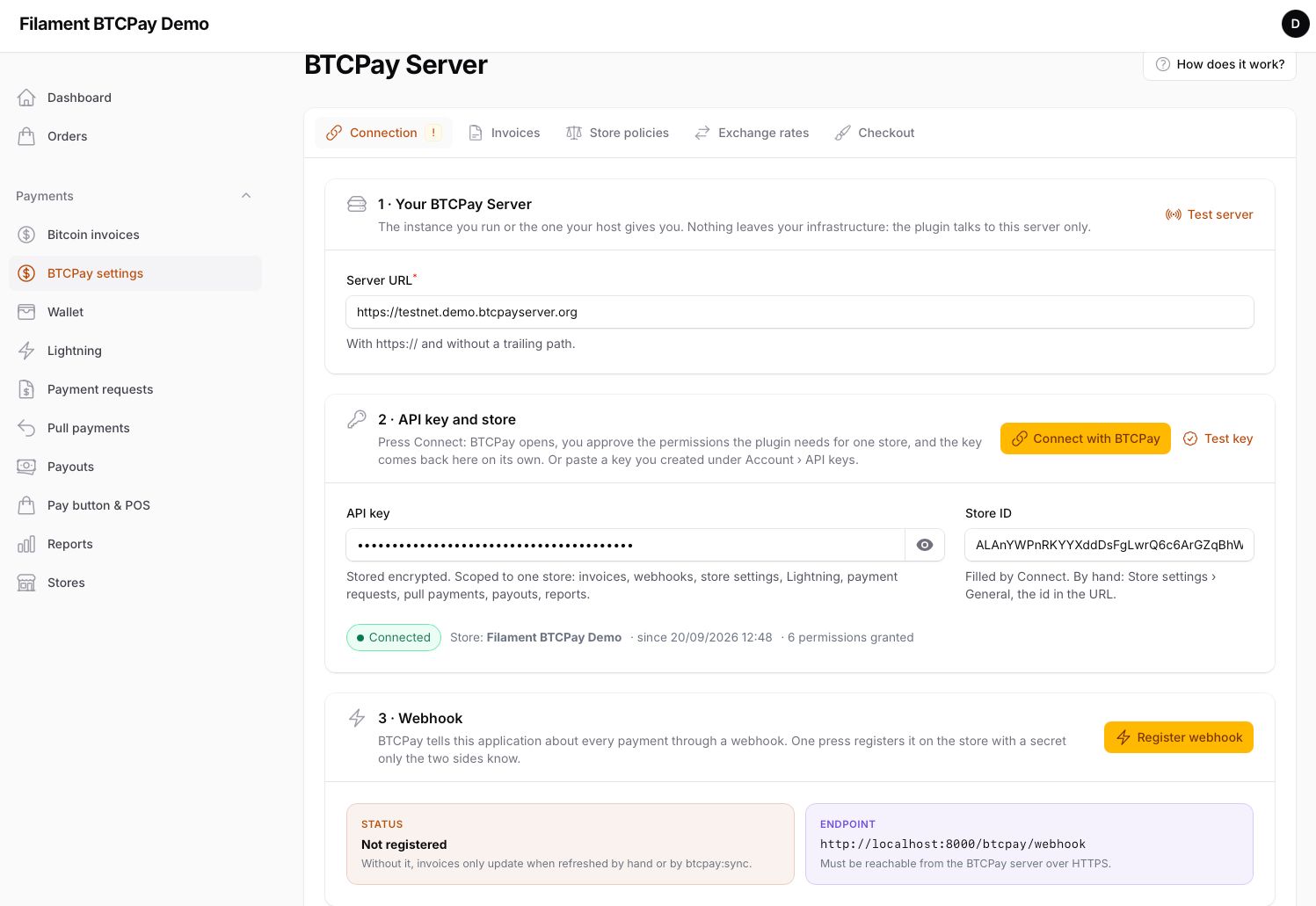This screenshot has height=906, width=1316.
Task: Go to Bitcoin invoices page
Action: click(x=135, y=235)
